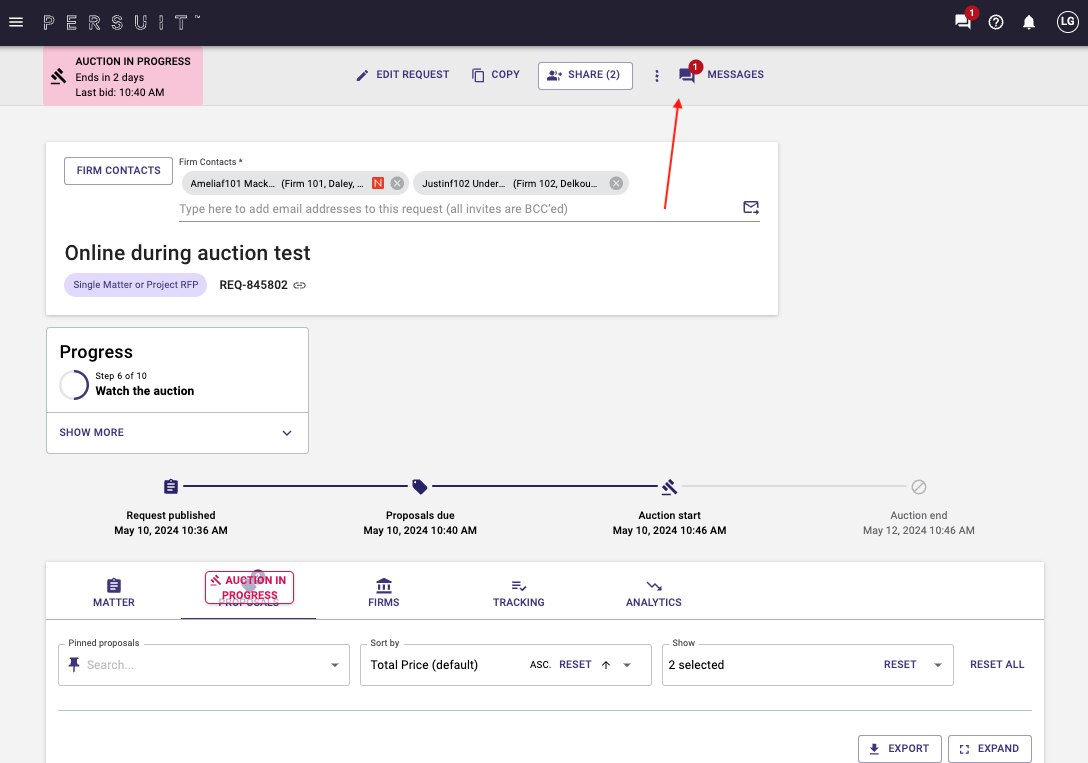Screen dimensions: 1088x763
Task: Toggle ascending sort arrow
Action: click(606, 665)
